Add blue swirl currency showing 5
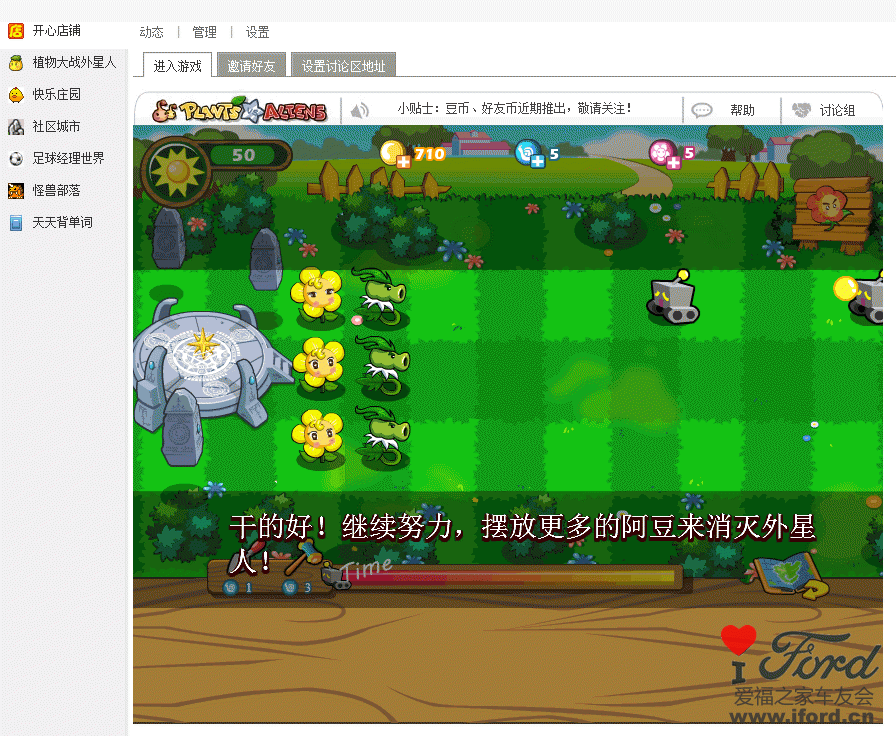The width and height of the screenshot is (896, 736). coord(529,154)
